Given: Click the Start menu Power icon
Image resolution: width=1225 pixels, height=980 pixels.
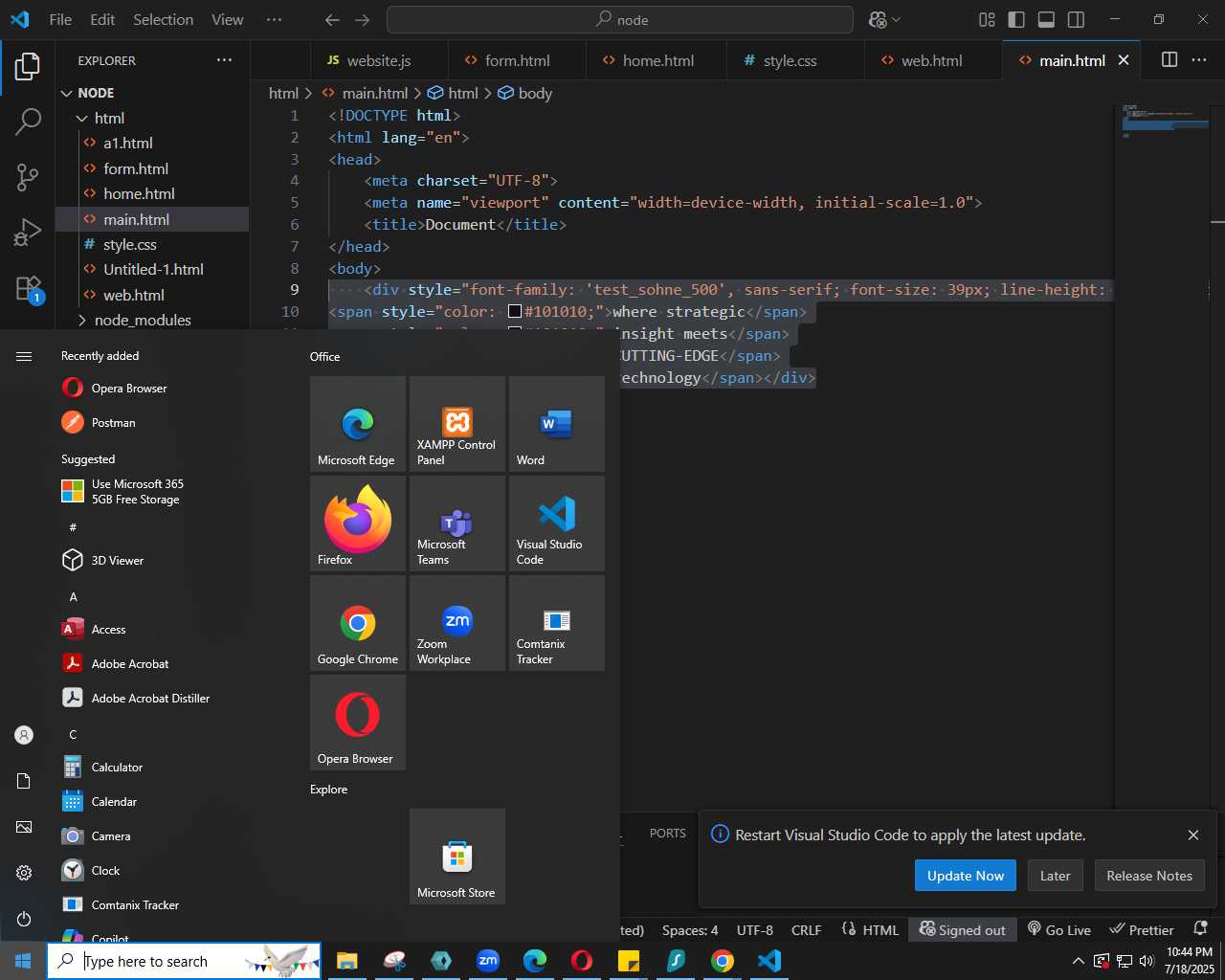Looking at the screenshot, I should point(24,919).
